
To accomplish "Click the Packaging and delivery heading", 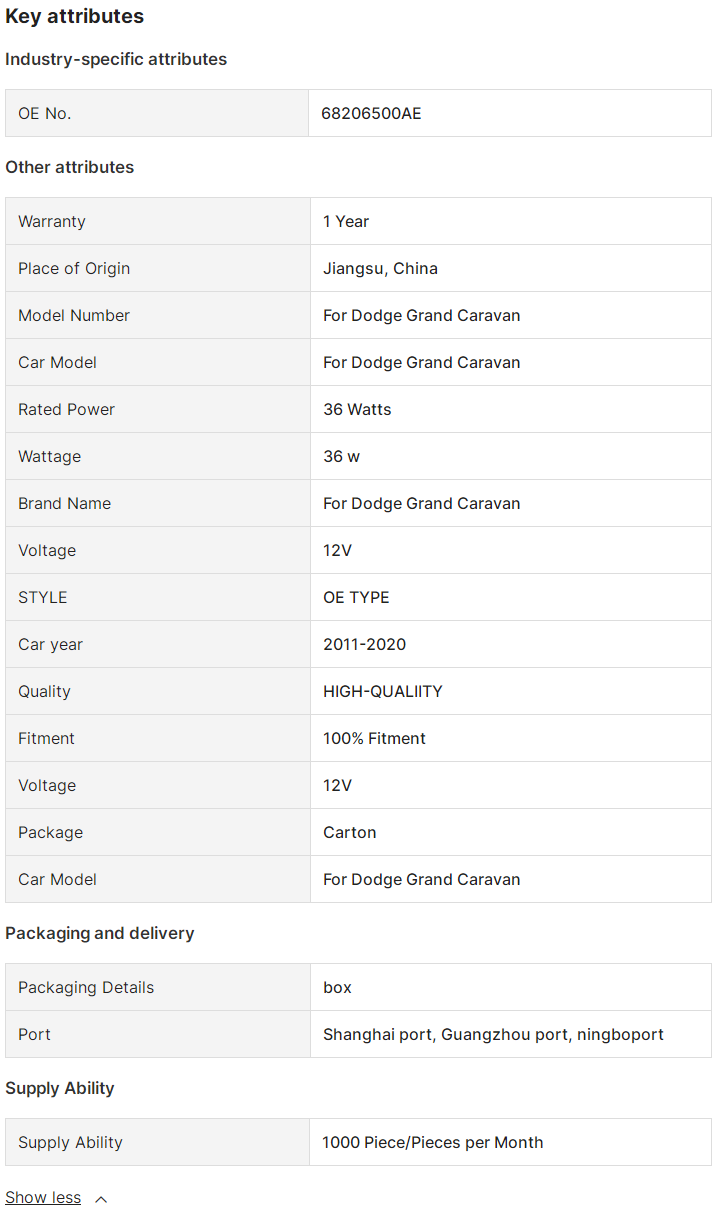I will (100, 933).
